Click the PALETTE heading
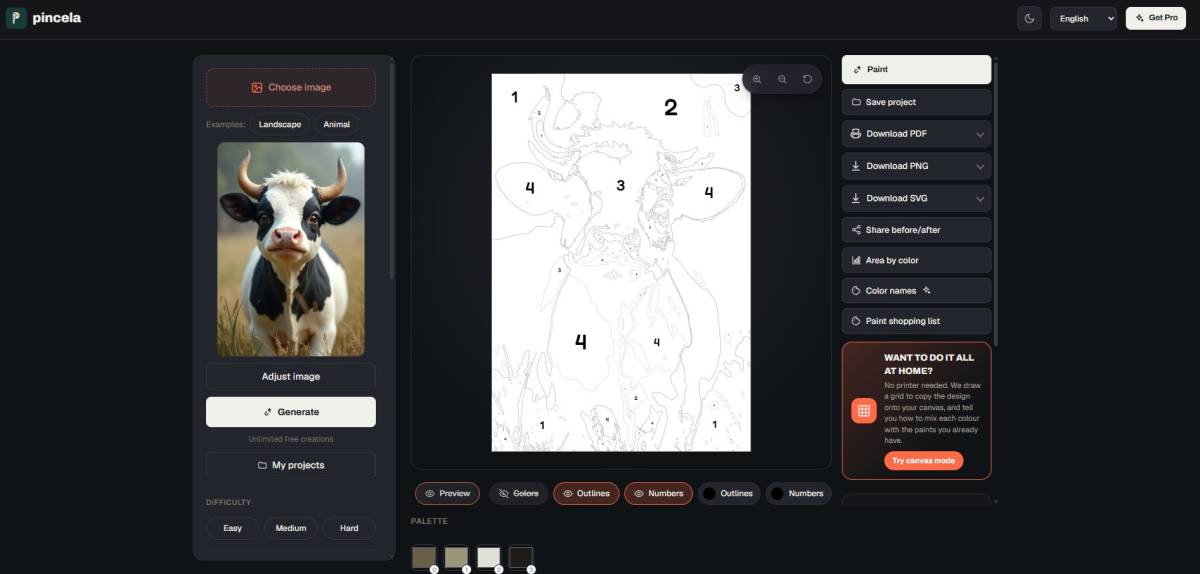 point(429,521)
